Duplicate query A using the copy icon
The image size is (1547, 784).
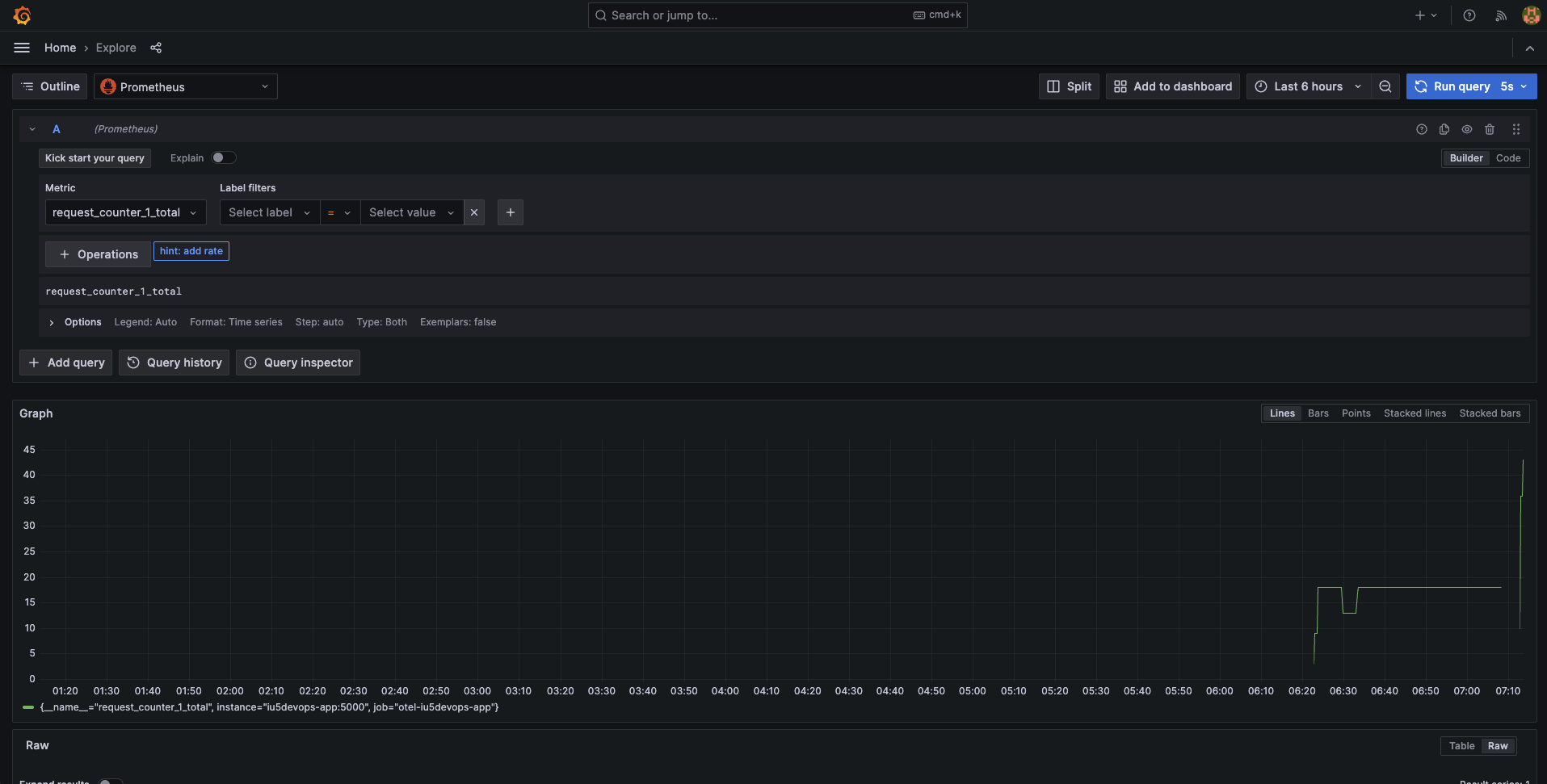(1444, 129)
